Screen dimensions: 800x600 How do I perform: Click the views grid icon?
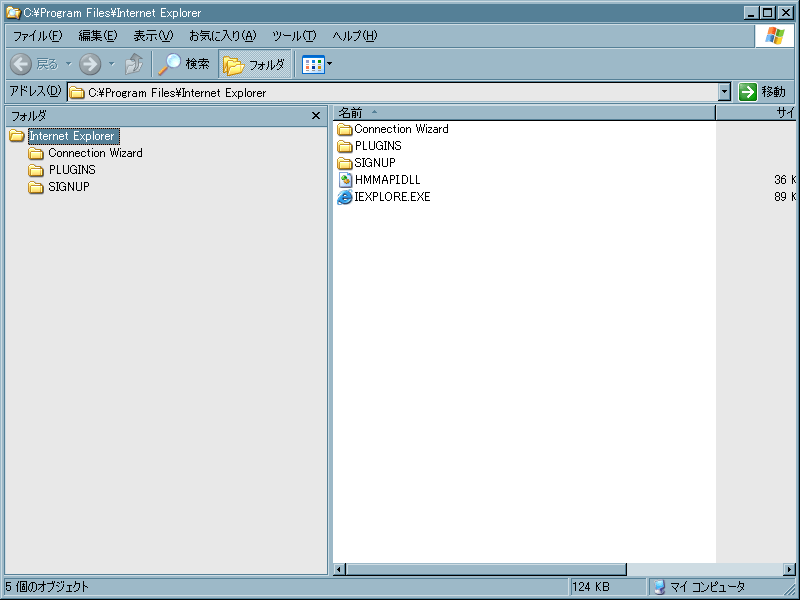click(x=313, y=65)
